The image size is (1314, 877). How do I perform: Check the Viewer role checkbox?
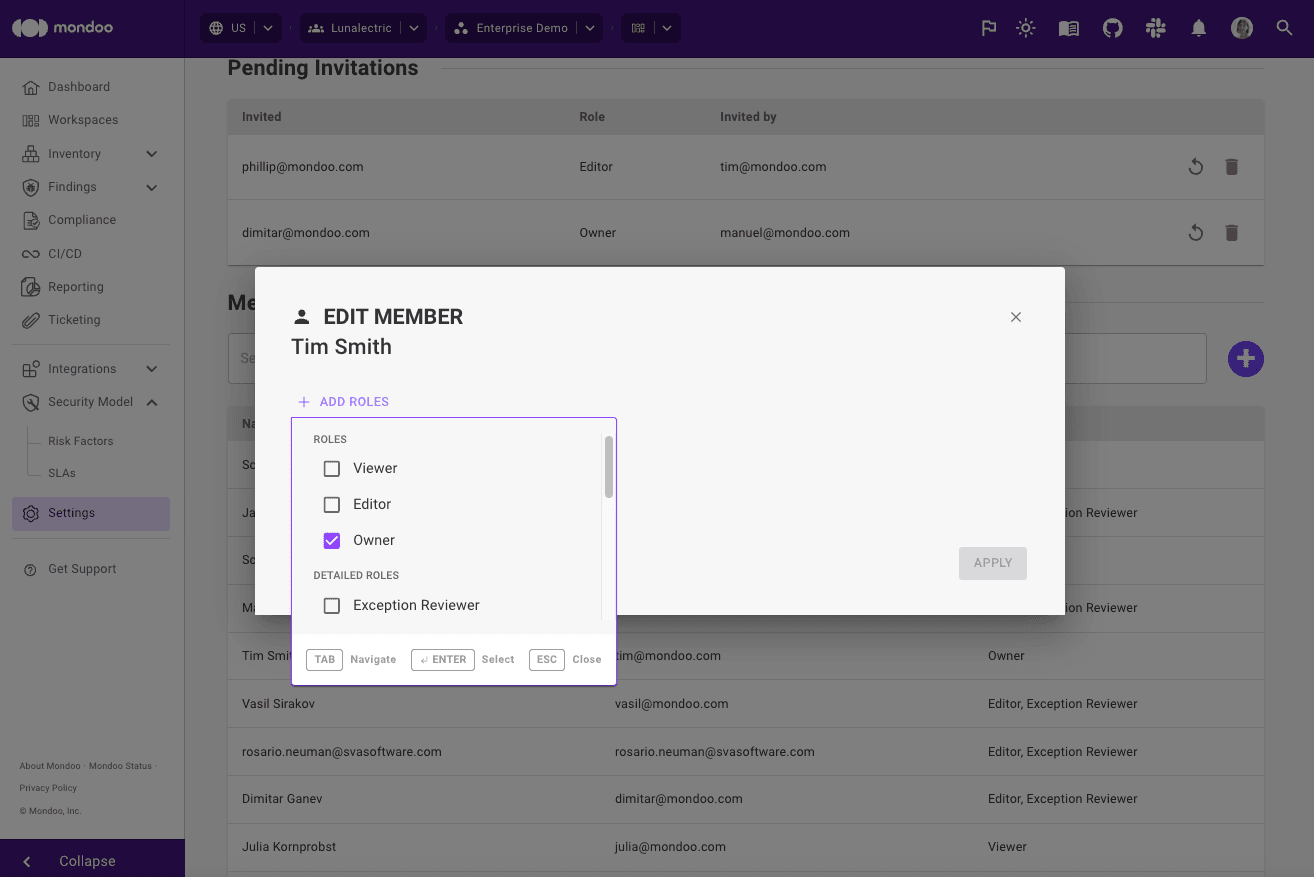point(332,468)
